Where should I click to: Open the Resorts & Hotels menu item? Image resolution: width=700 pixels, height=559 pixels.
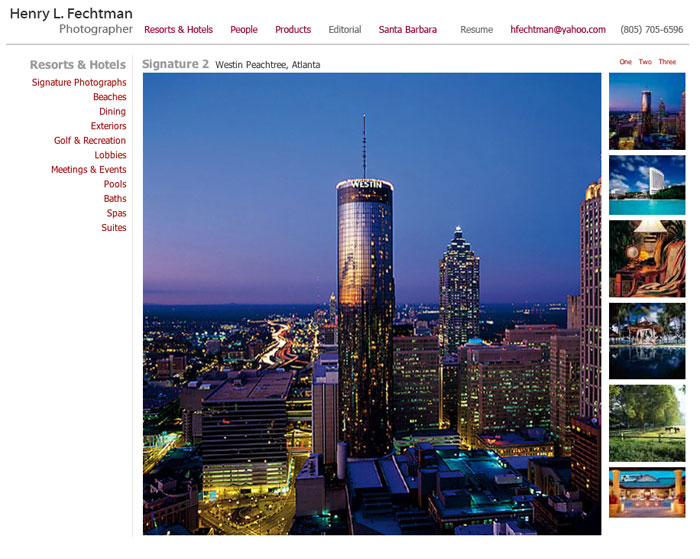coord(178,30)
